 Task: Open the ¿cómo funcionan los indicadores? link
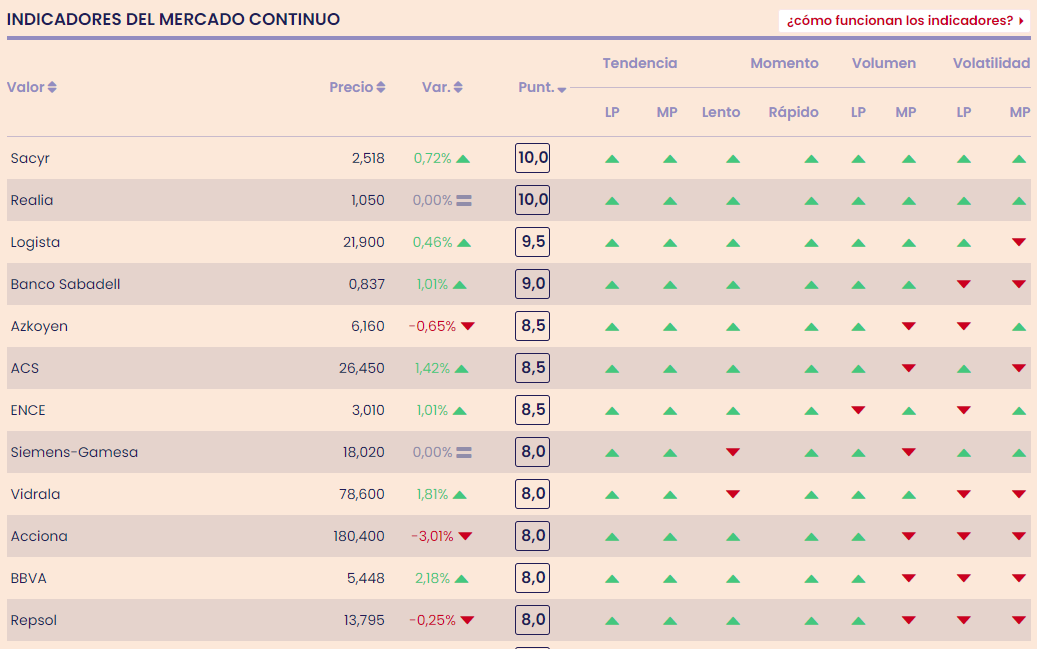(904, 21)
